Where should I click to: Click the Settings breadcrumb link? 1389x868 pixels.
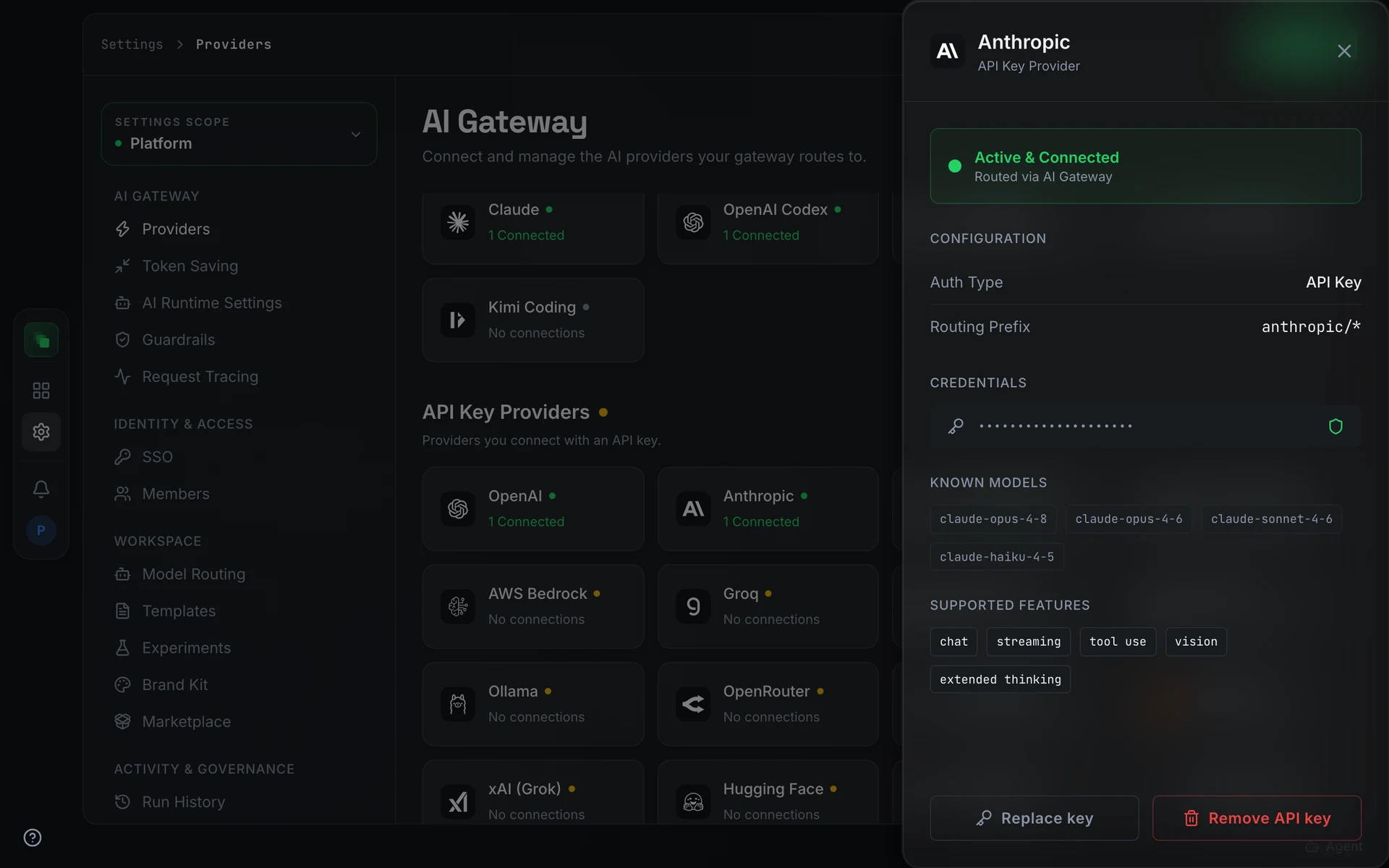132,44
